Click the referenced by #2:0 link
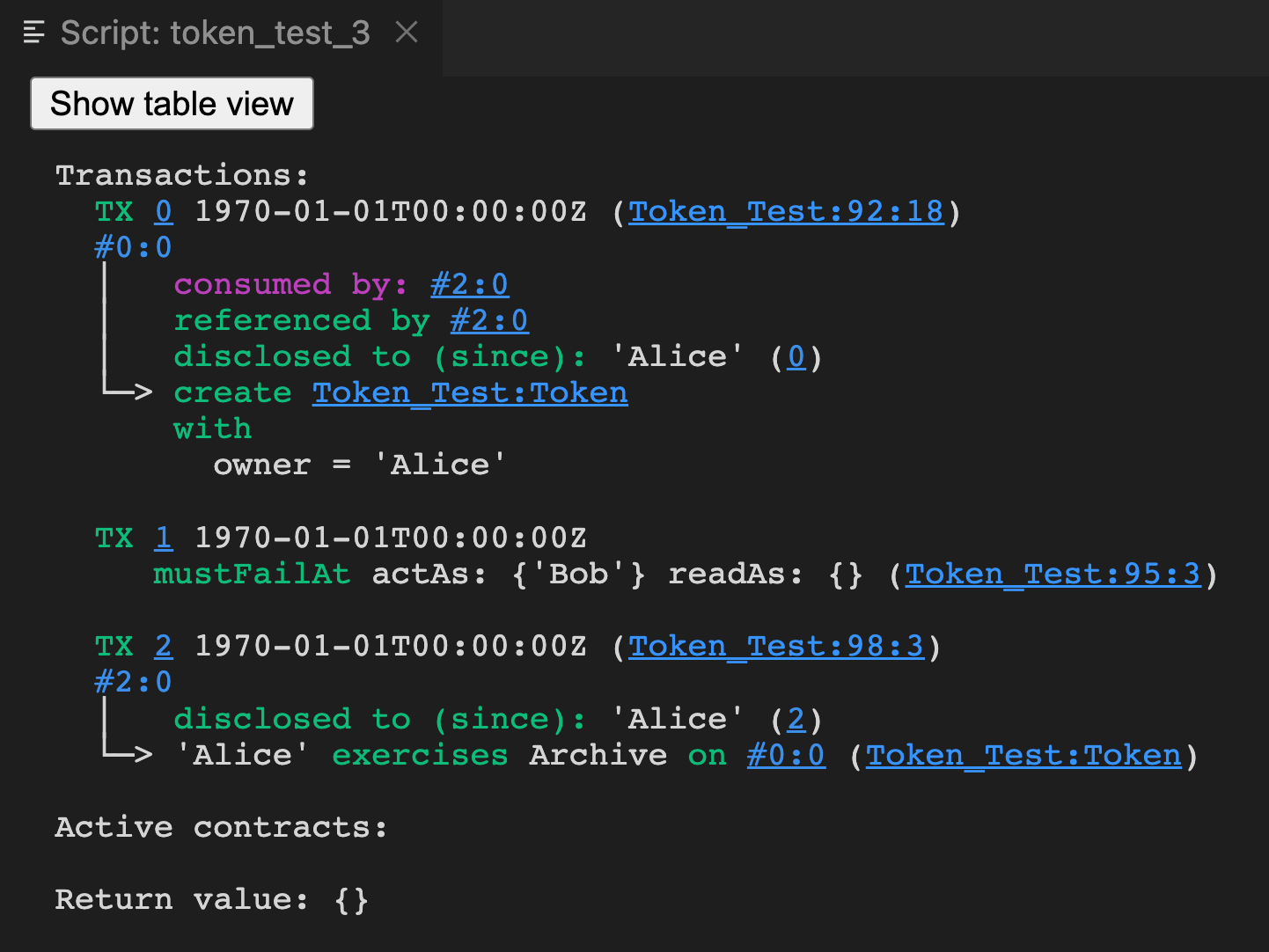The height and width of the screenshot is (952, 1269). pos(489,320)
